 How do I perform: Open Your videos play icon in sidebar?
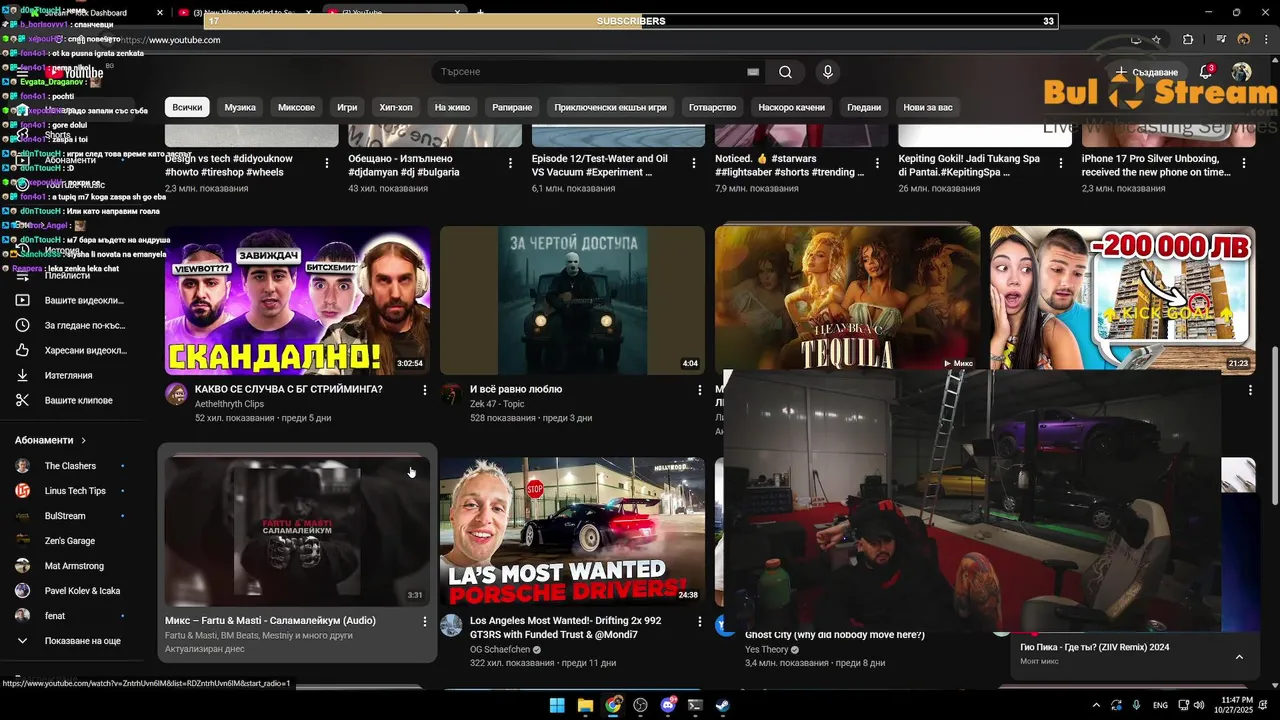click(22, 300)
